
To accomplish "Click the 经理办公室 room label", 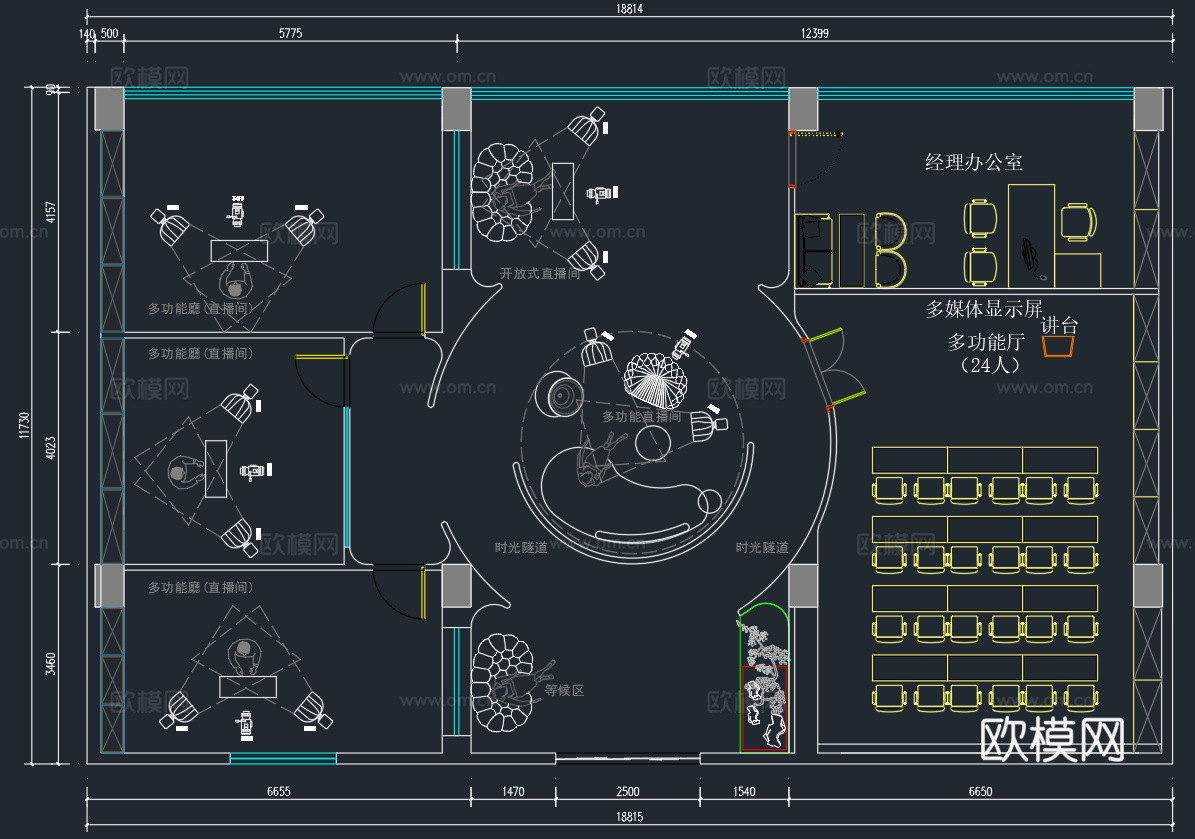I will 973,162.
